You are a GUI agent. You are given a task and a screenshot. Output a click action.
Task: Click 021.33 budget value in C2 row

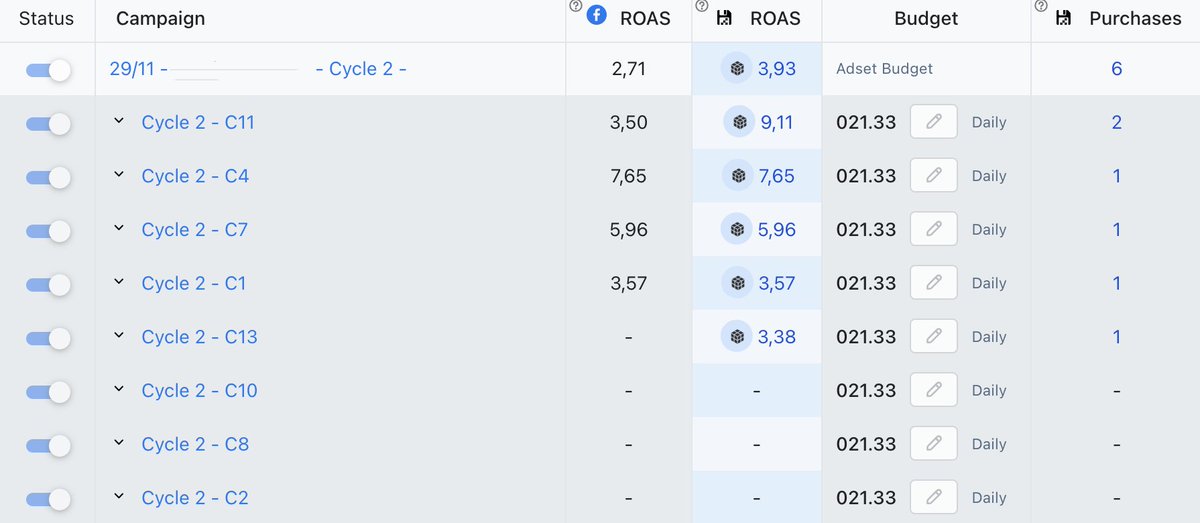click(866, 497)
